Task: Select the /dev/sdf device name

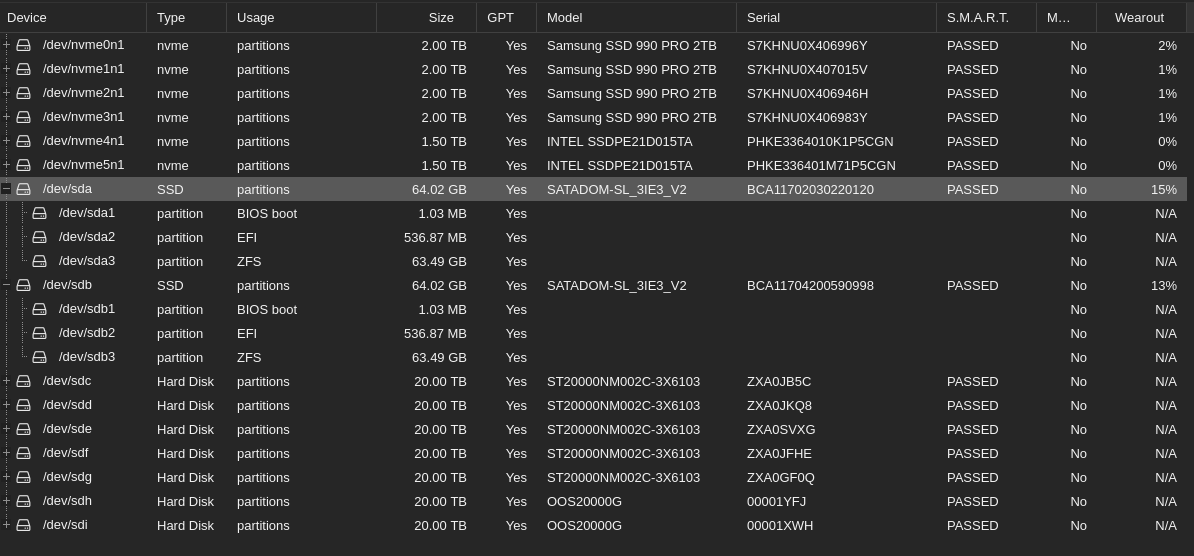Action: point(65,453)
